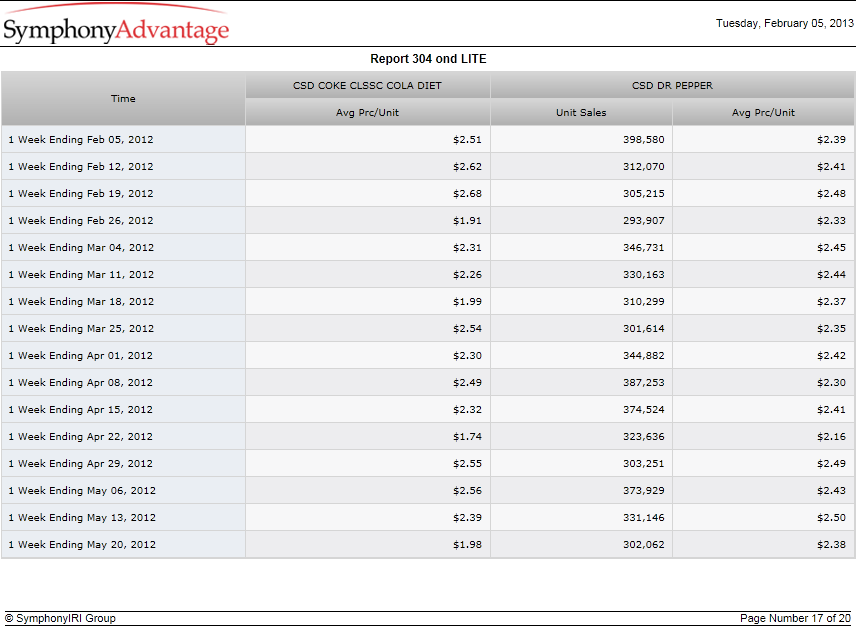Select the Unit Sales column header
The height and width of the screenshot is (631, 856).
pyautogui.click(x=581, y=112)
